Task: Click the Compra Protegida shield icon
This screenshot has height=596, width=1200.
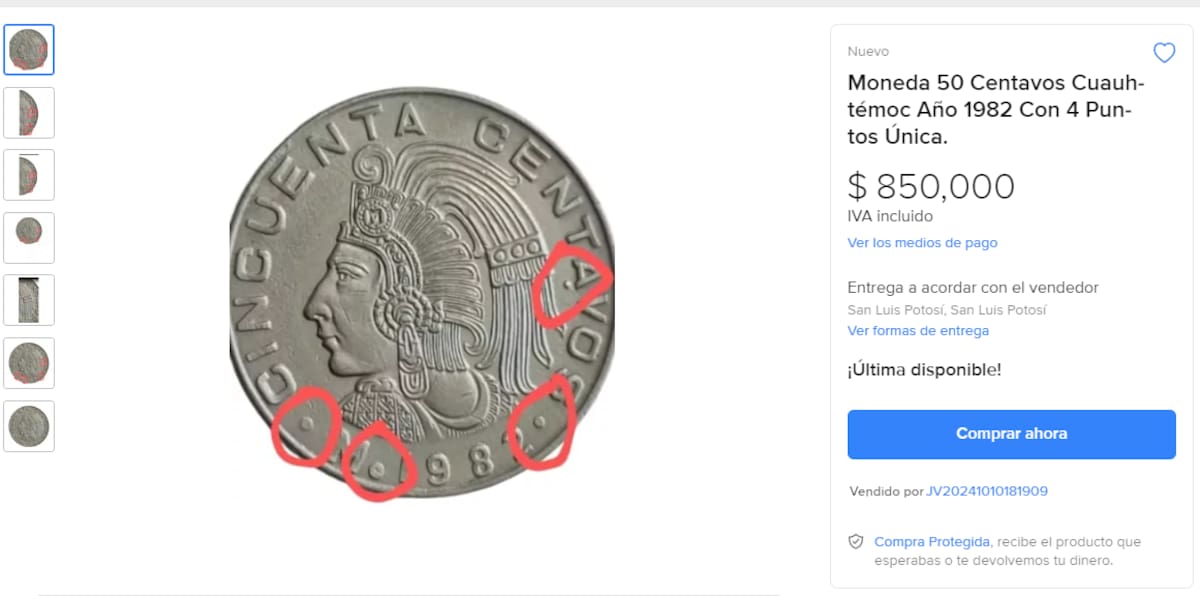Action: tap(856, 541)
